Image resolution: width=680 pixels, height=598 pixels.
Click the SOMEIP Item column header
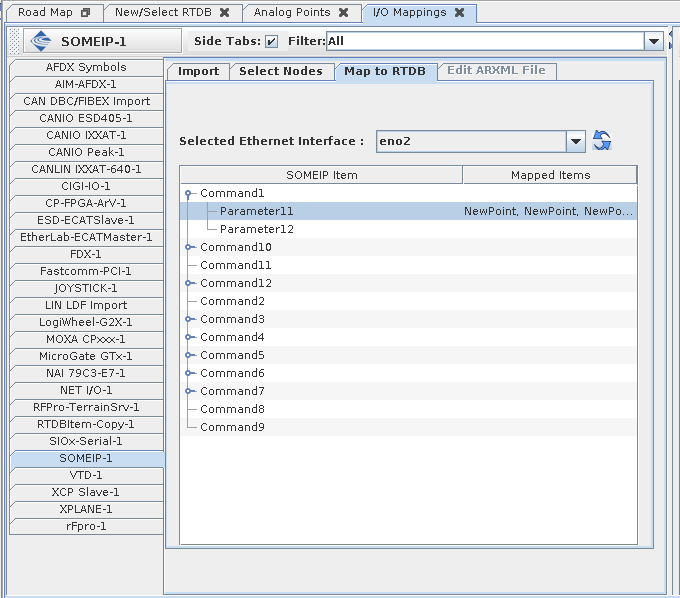(321, 175)
